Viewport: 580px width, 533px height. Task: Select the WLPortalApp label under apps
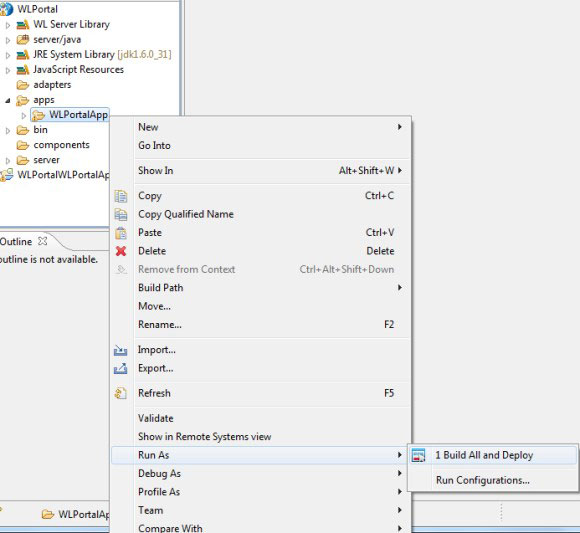pos(78,115)
